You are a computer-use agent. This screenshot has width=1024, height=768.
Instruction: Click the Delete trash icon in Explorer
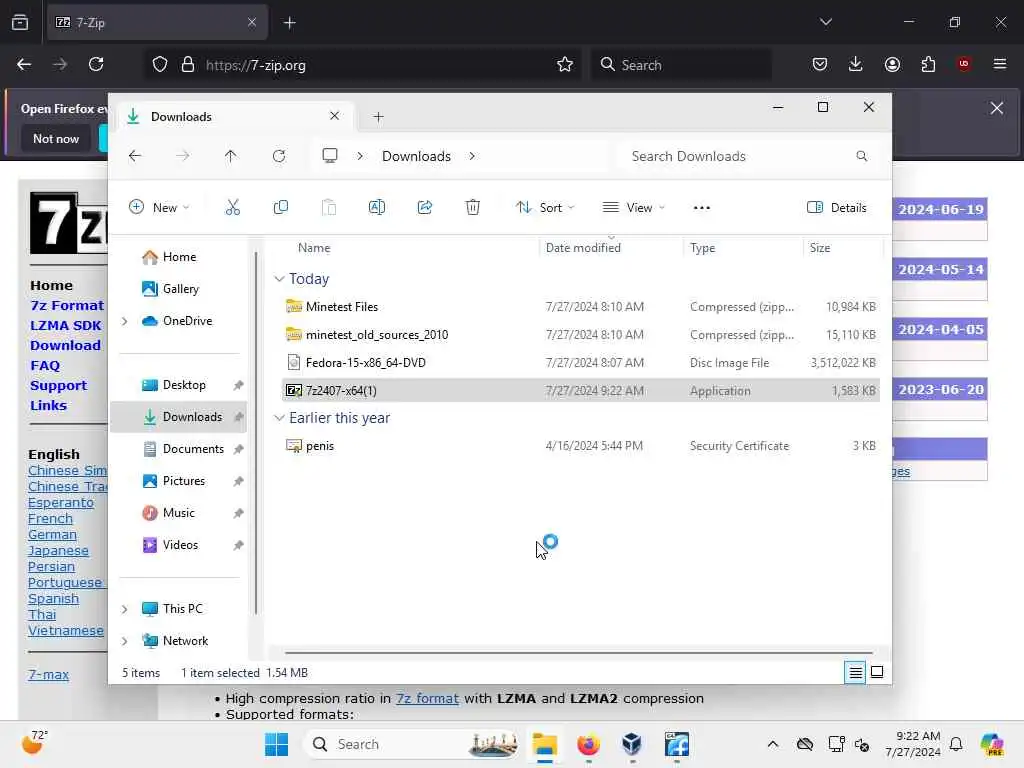coord(473,208)
